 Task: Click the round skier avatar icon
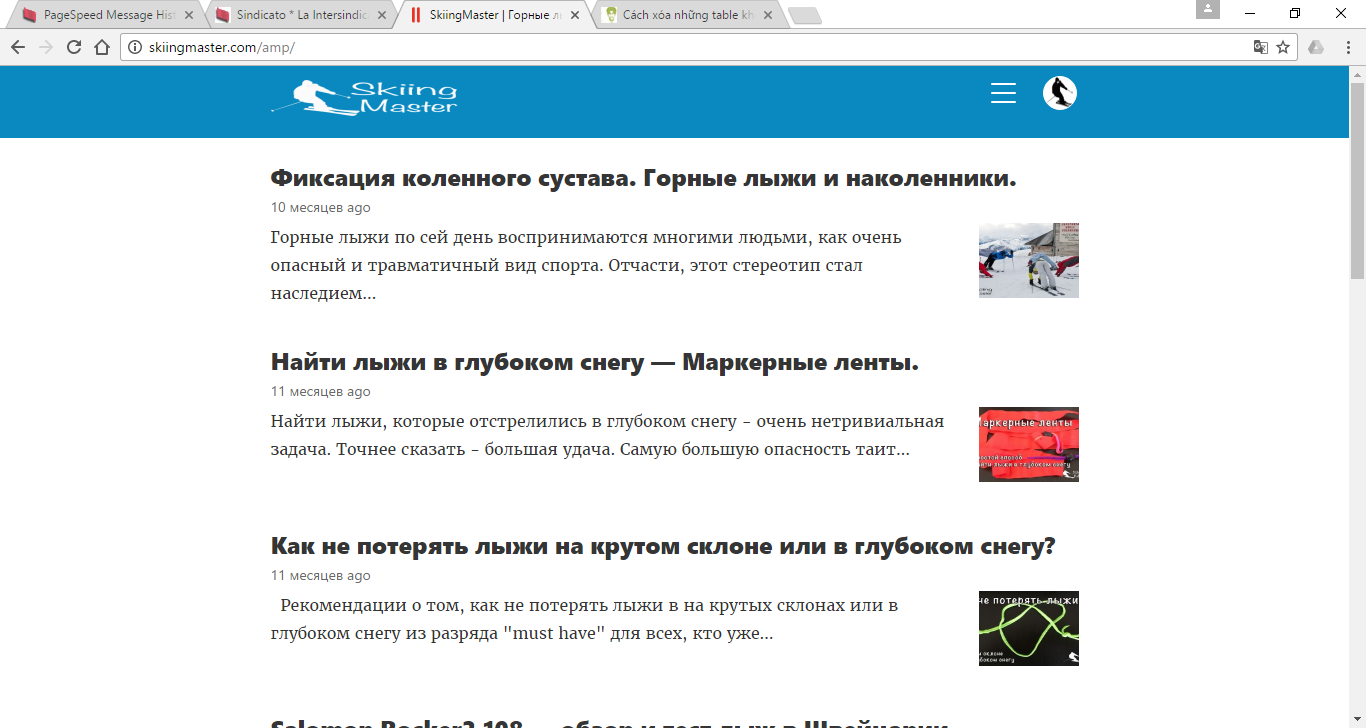click(x=1060, y=93)
